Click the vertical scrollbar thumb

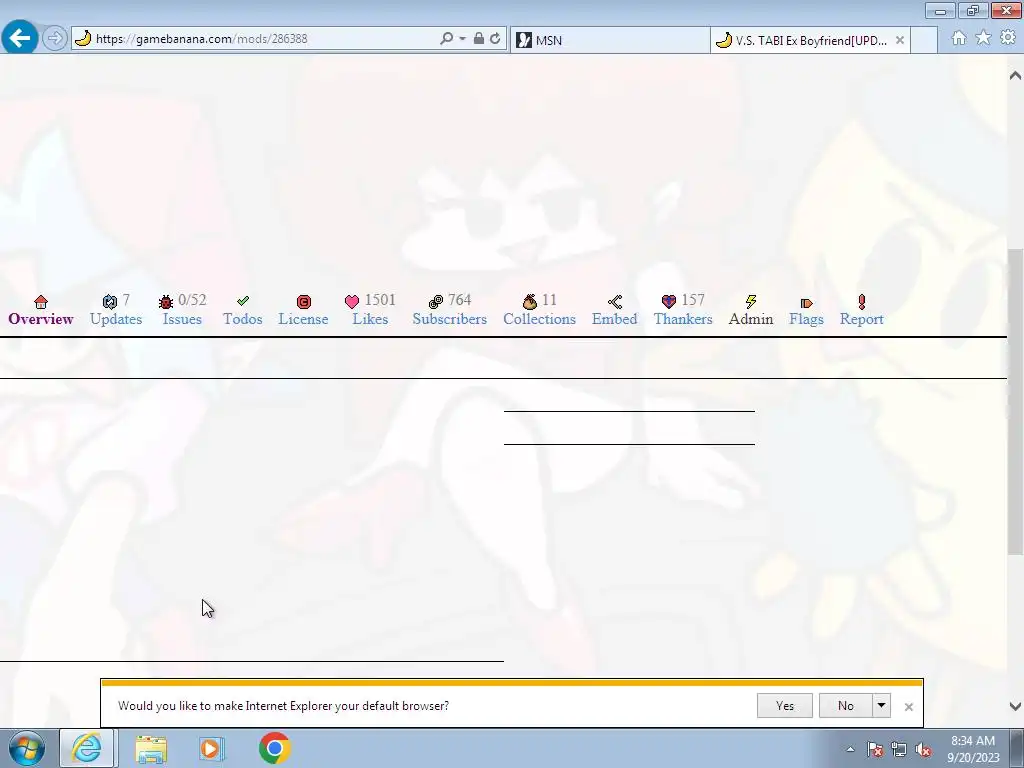(1015, 401)
